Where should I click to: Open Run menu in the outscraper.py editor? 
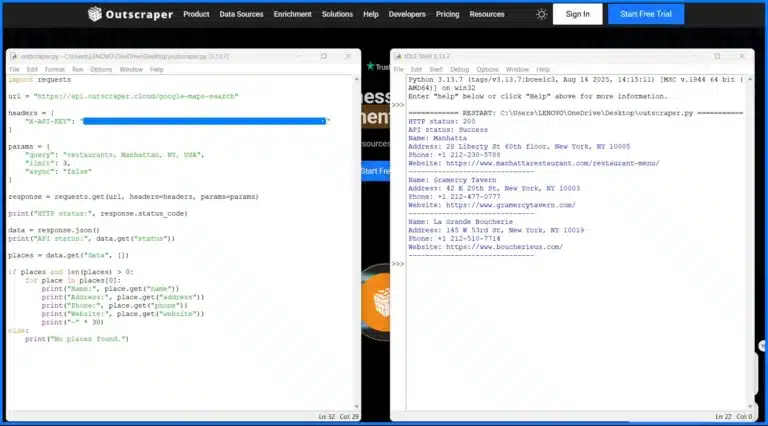pos(77,70)
